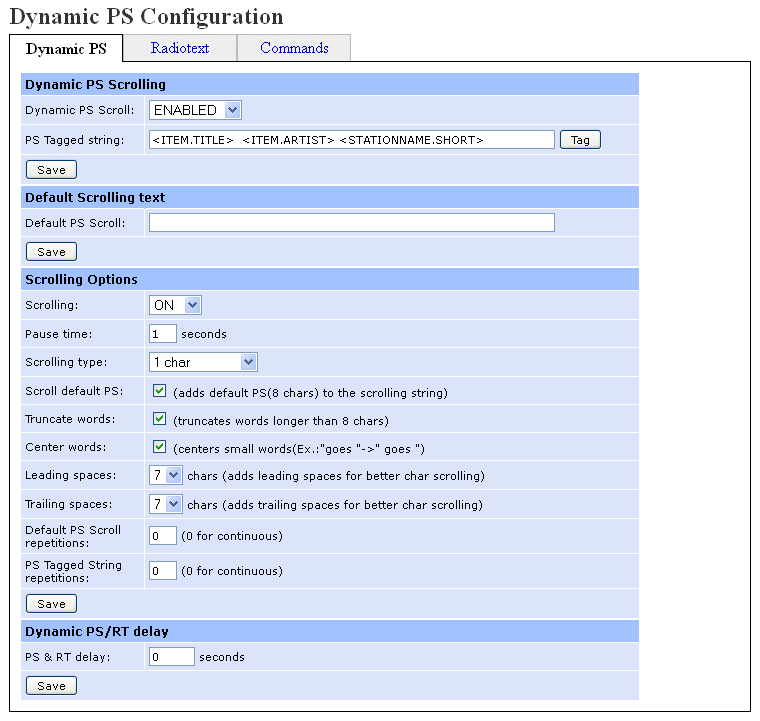
Task: Open the Dynamic PS Scroll ENABLED dropdown
Action: tap(195, 110)
